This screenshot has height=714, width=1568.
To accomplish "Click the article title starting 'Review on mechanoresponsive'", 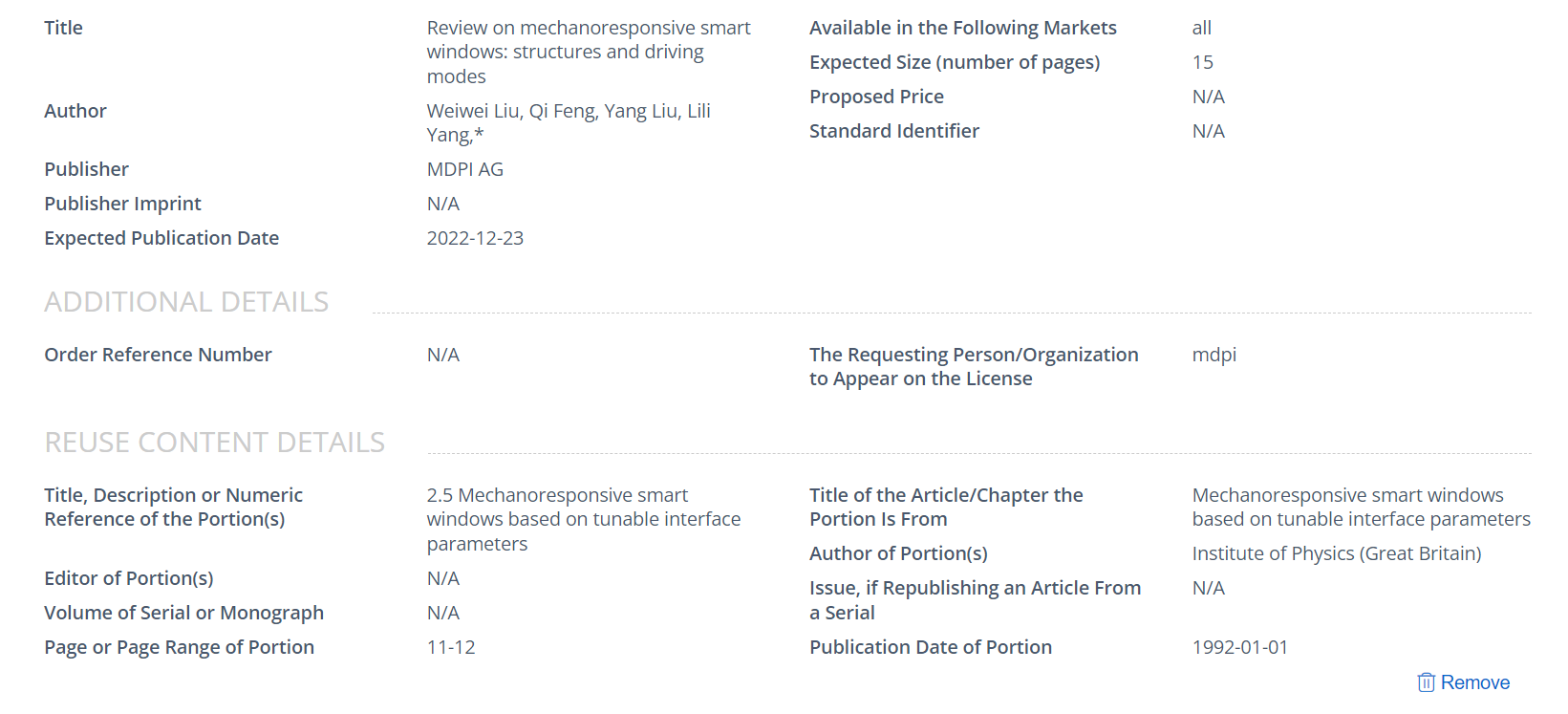I will [588, 52].
